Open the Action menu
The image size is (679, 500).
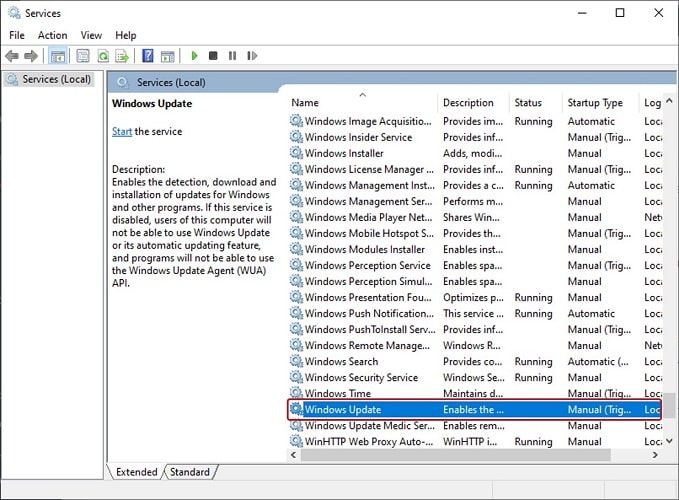tap(52, 35)
